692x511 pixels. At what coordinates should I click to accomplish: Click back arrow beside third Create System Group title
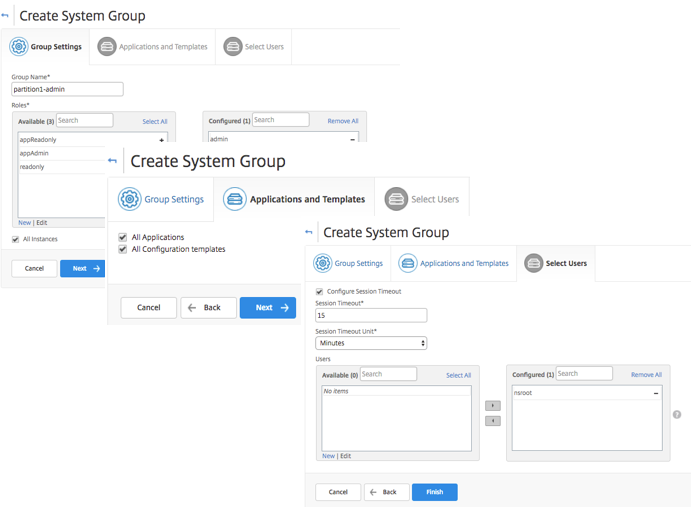click(309, 232)
